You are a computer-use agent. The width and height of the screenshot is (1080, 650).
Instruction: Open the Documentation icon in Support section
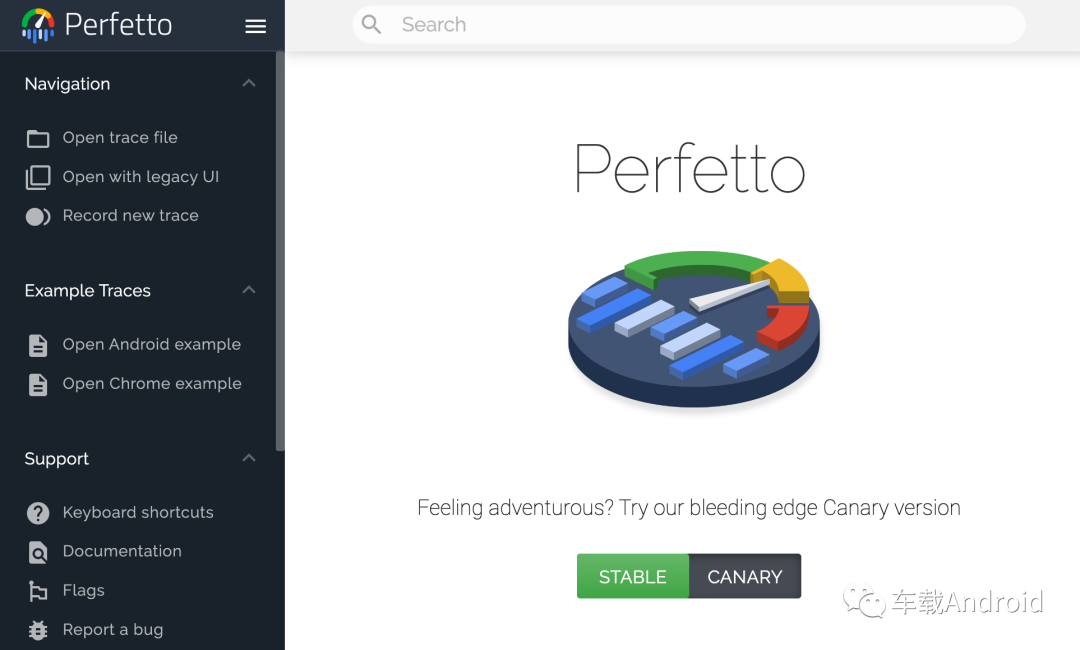37,551
